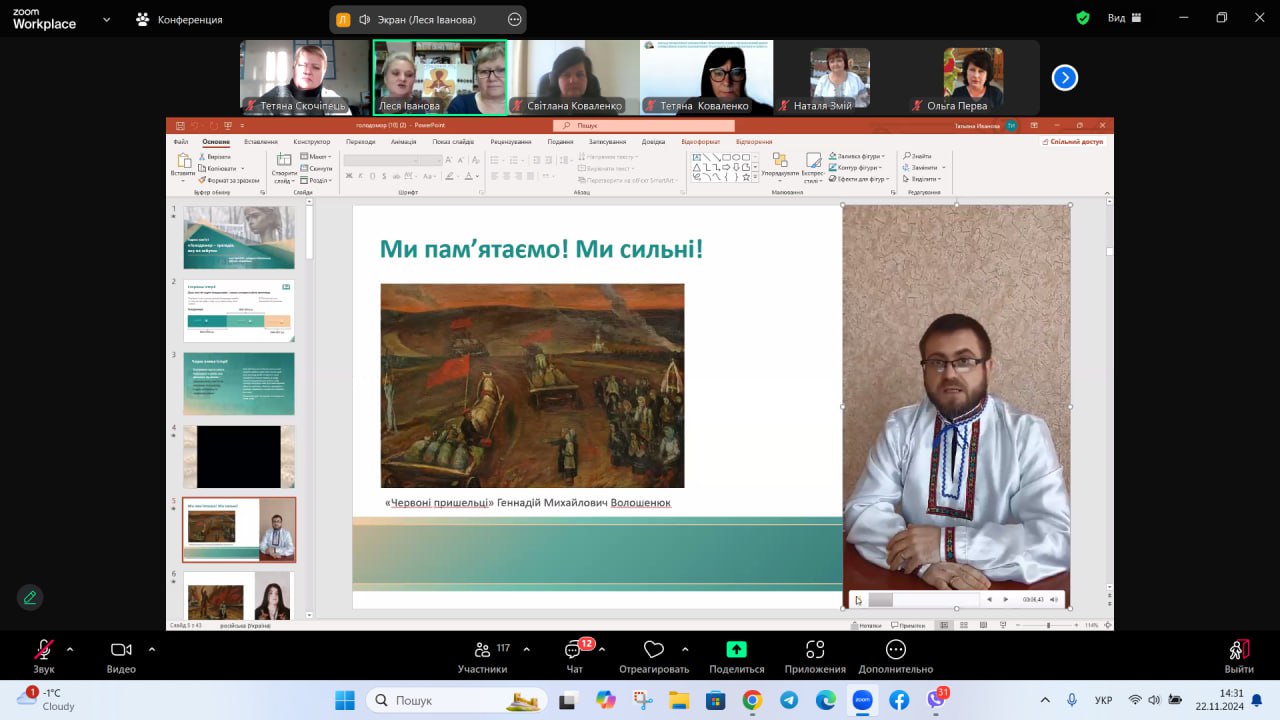Open the Упорядкувати arrange menu
The width and height of the screenshot is (1280, 720).
click(780, 166)
